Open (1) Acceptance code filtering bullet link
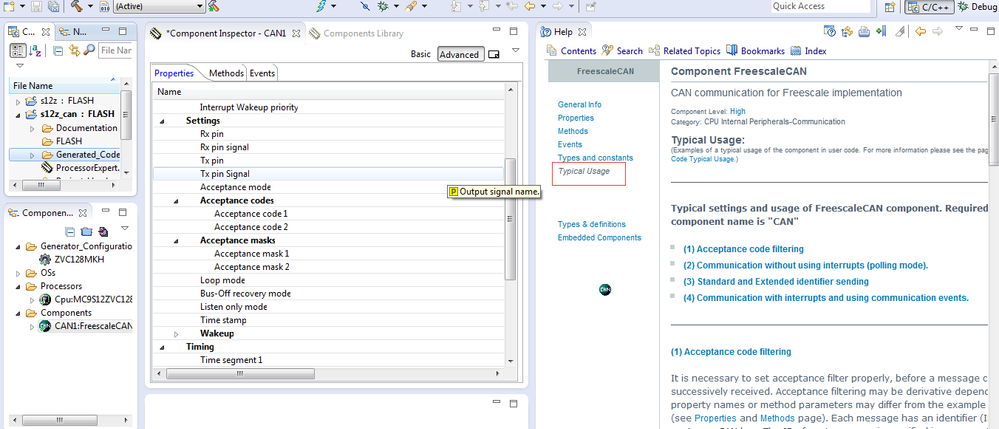Image resolution: width=999 pixels, height=429 pixels. click(743, 249)
